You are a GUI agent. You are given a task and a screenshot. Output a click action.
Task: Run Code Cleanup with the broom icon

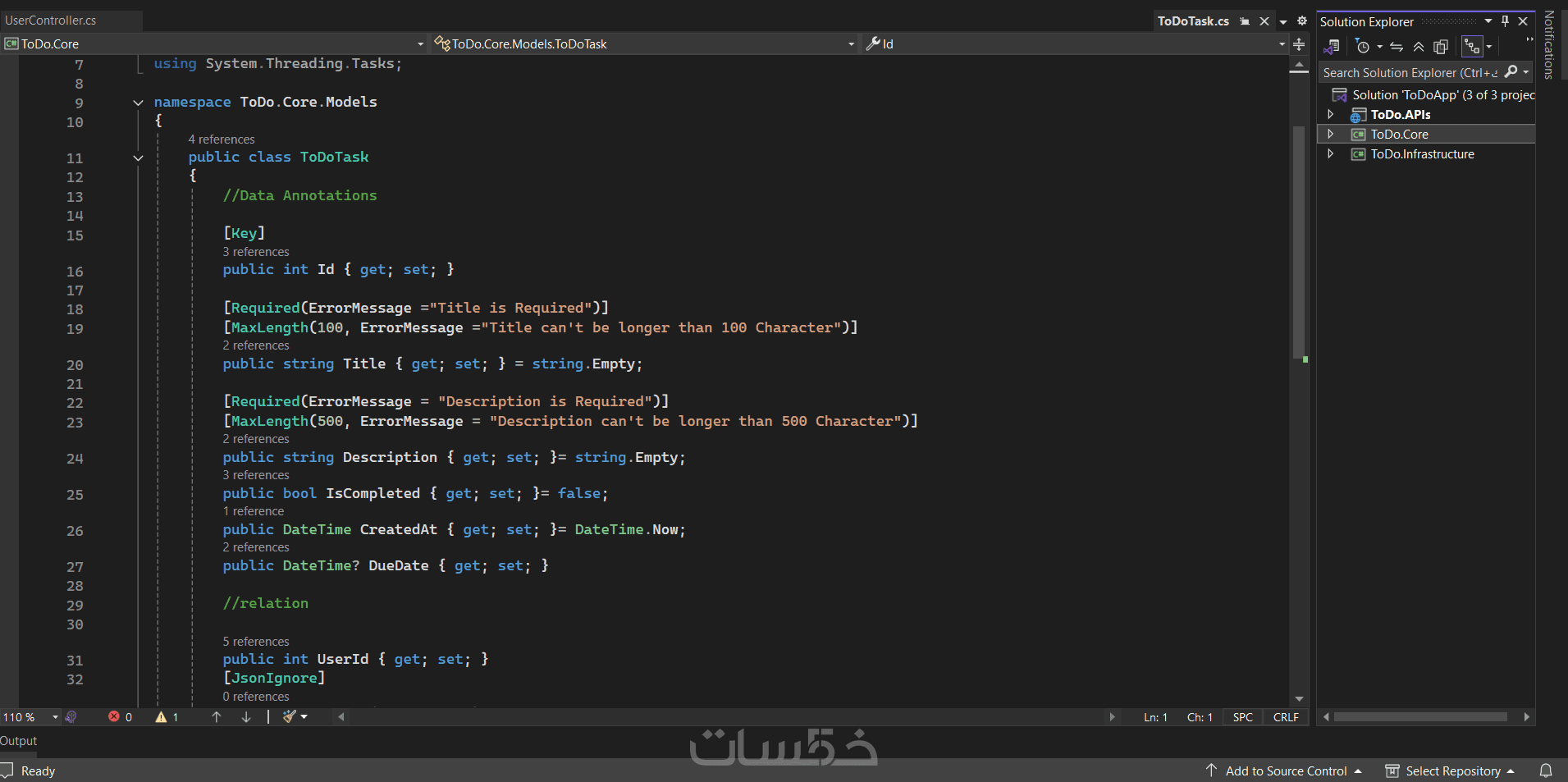tap(290, 716)
